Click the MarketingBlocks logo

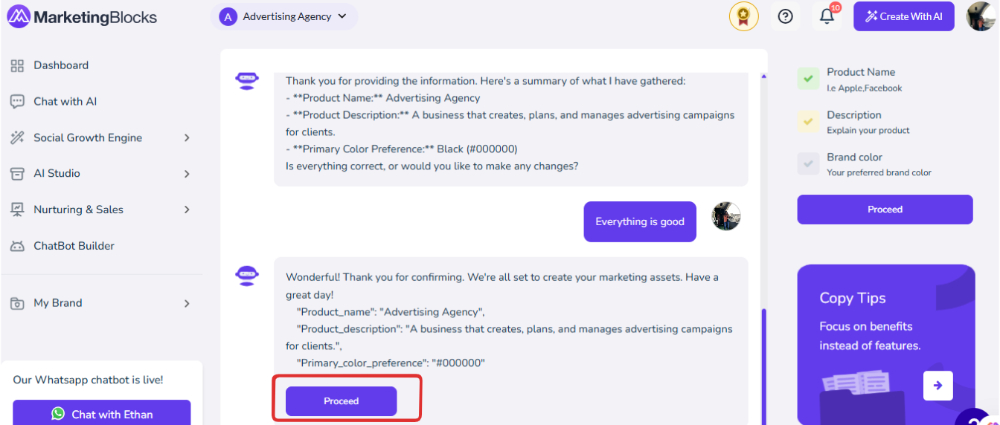(x=82, y=17)
